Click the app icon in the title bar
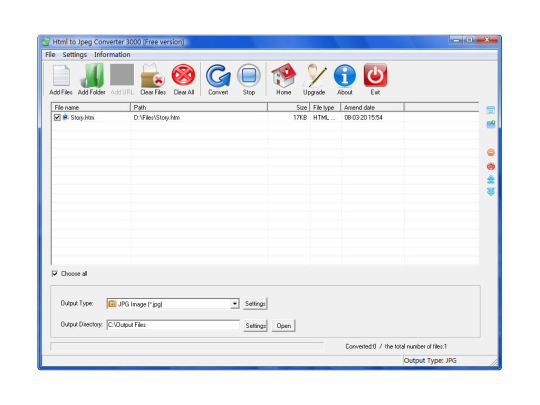The width and height of the screenshot is (540, 405). [46, 42]
